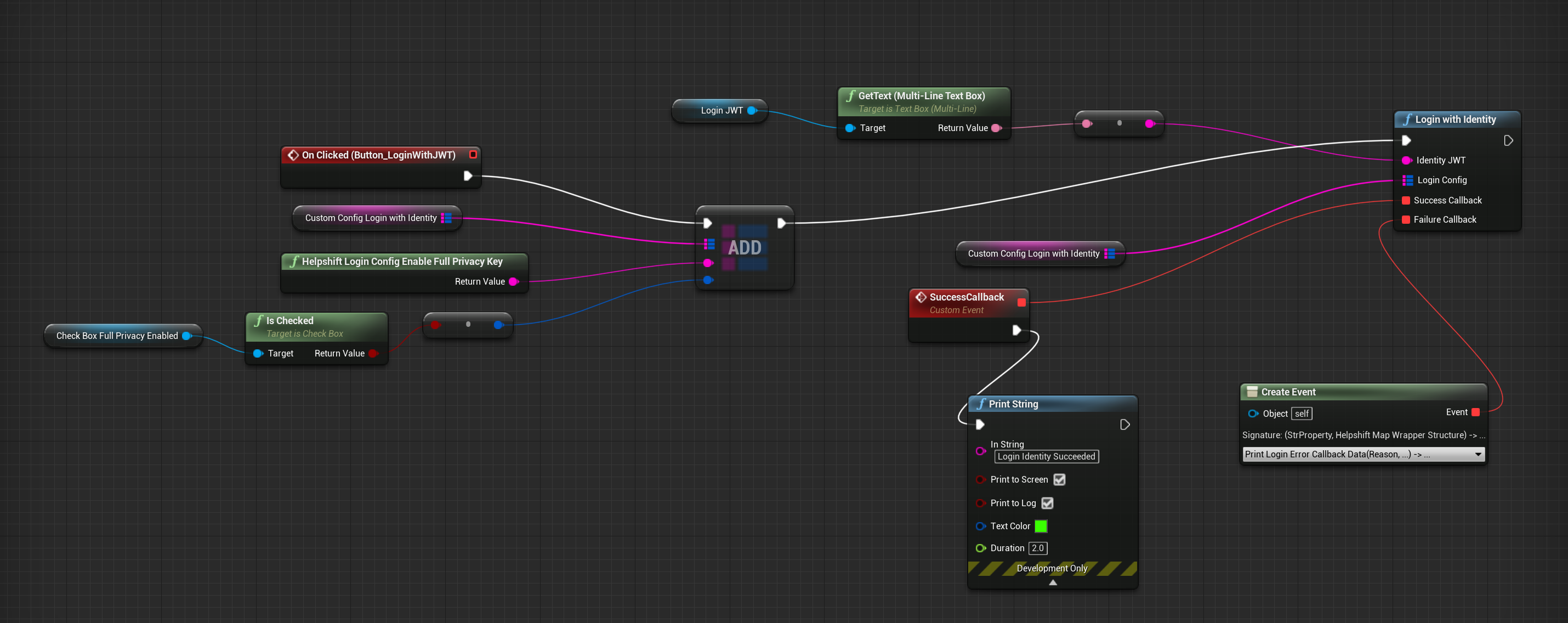Click Is Checked Return Value boolean pin
This screenshot has height=623, width=1568.
373,353
